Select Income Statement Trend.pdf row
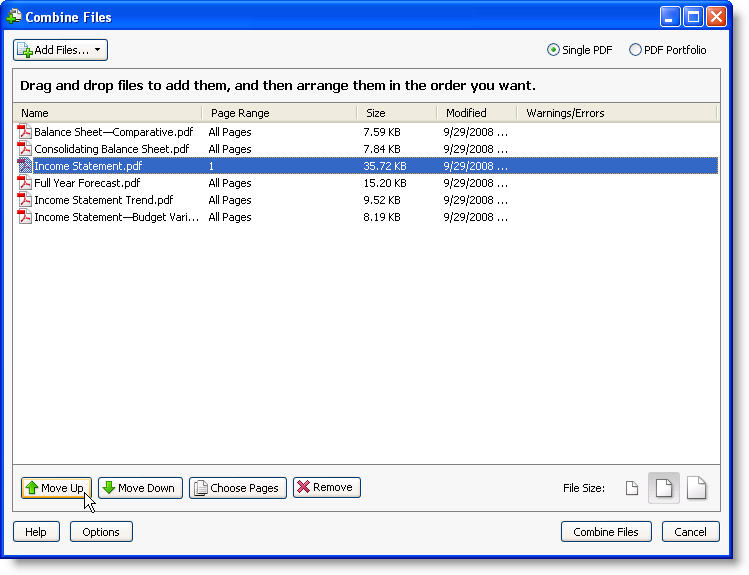The width and height of the screenshot is (749, 575). point(366,200)
